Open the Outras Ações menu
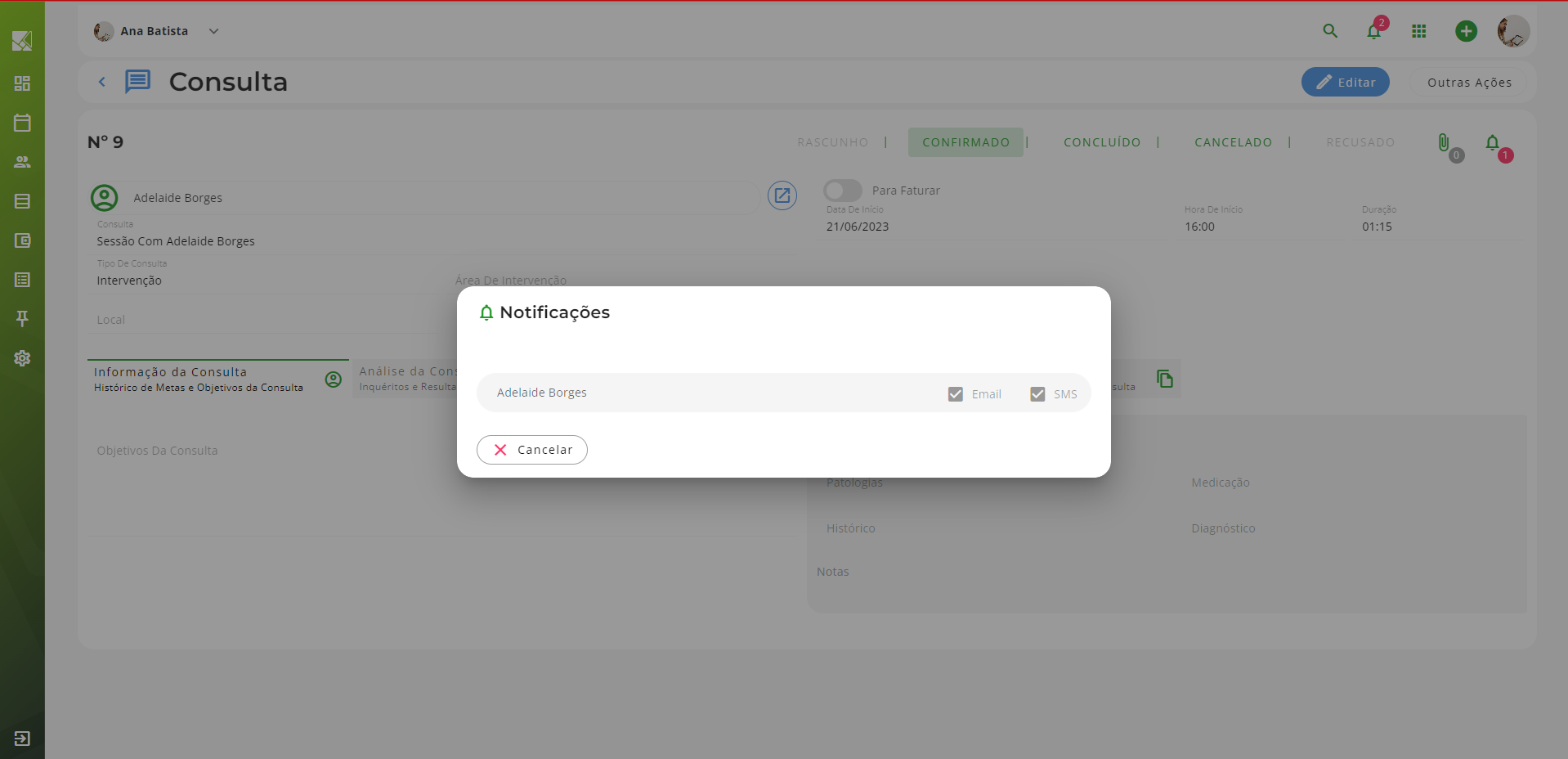This screenshot has width=1568, height=759. 1468,83
